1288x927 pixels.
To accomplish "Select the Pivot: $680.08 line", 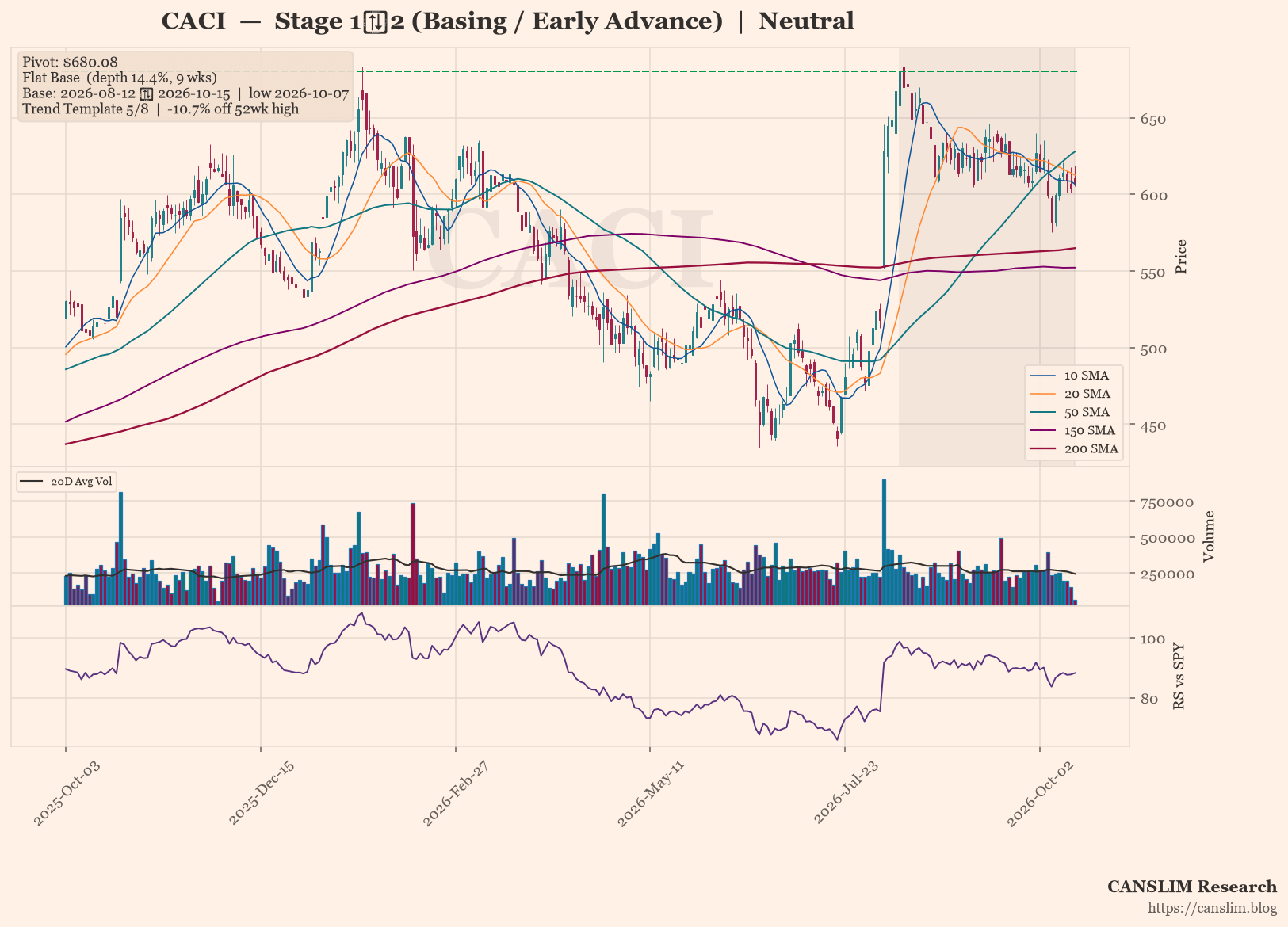I will coord(70,62).
